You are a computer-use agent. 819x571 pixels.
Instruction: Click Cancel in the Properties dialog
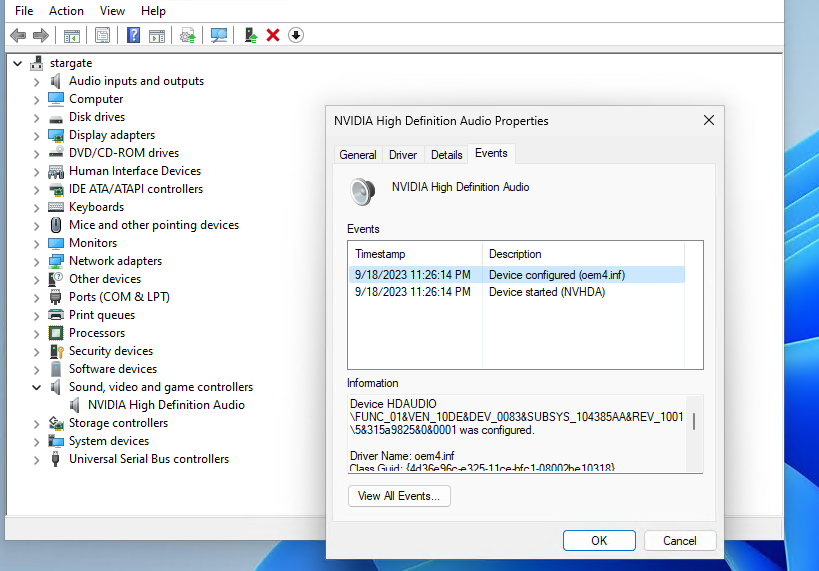click(680, 541)
